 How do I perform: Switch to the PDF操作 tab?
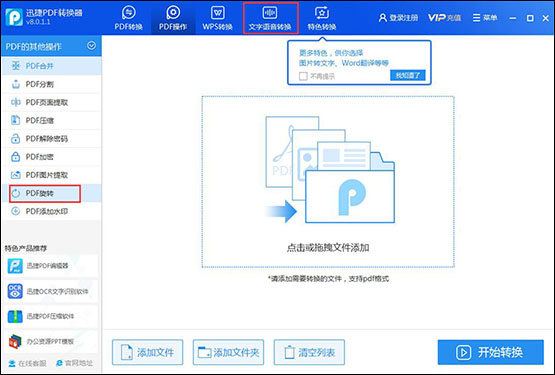pos(173,18)
